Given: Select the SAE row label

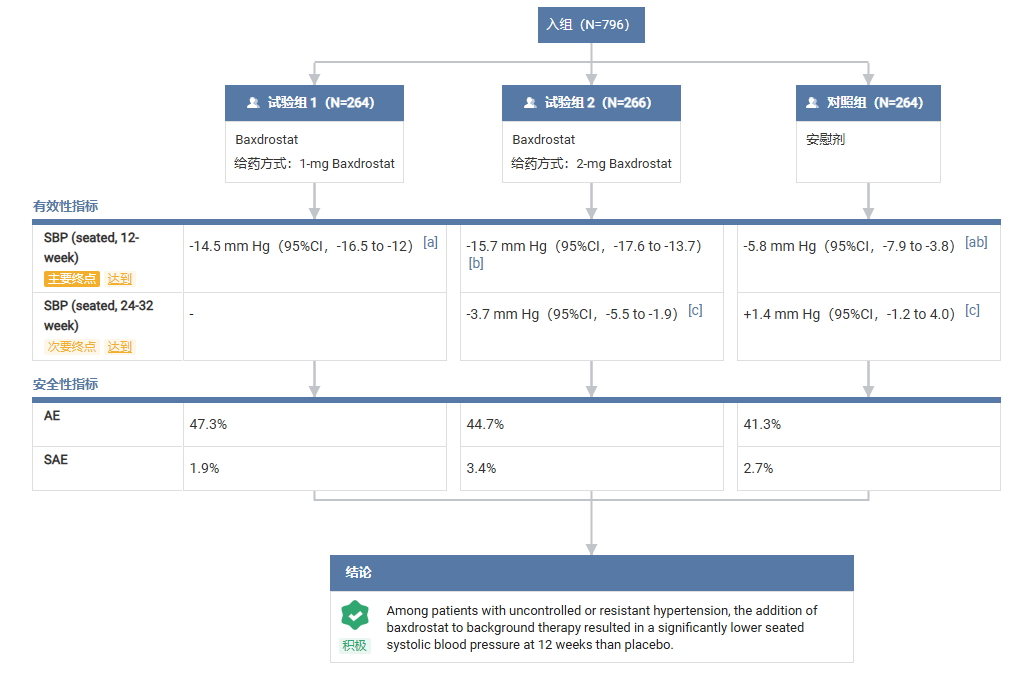Looking at the screenshot, I should pyautogui.click(x=57, y=460).
